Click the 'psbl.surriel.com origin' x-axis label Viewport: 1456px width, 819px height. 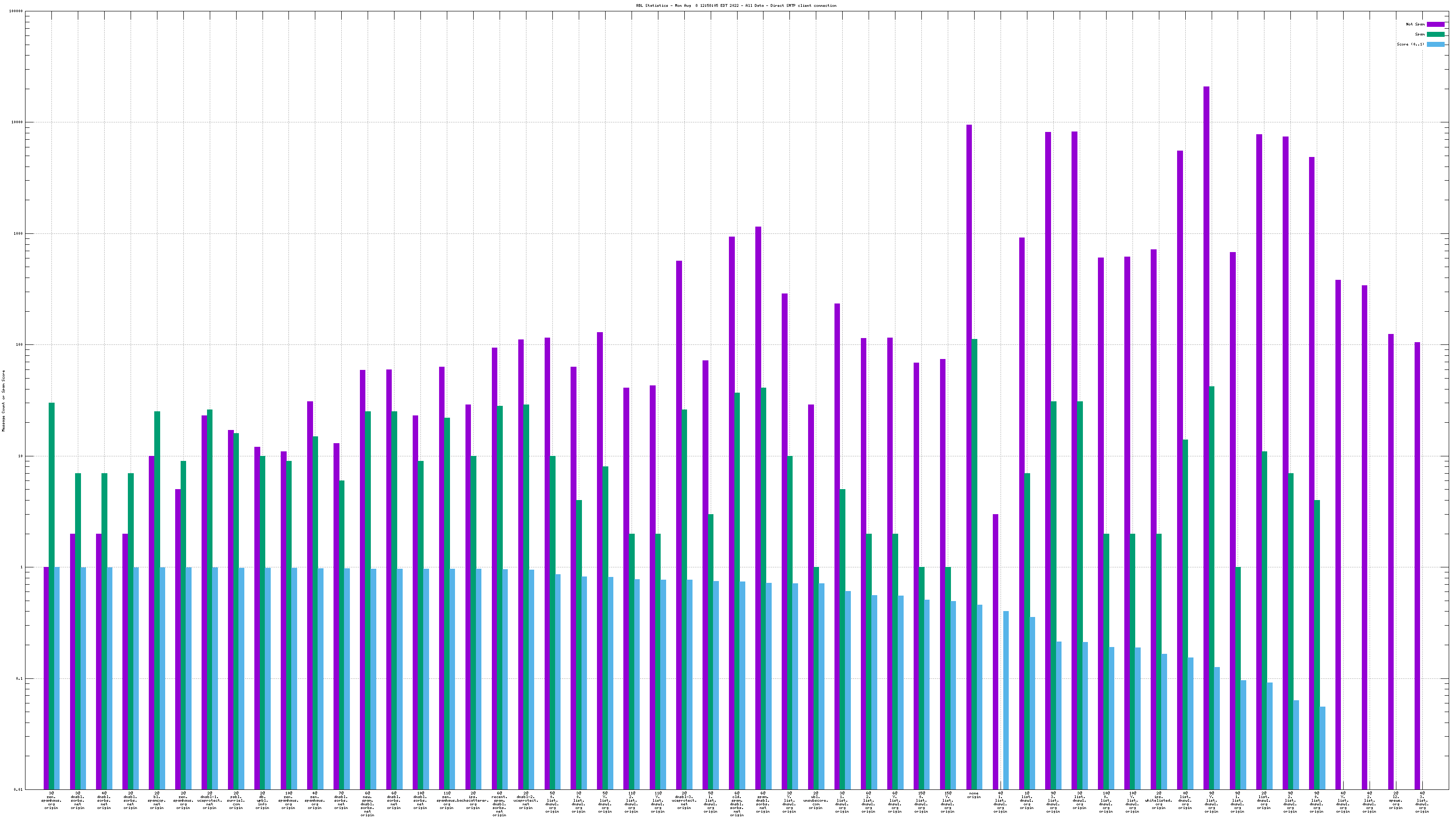(236, 800)
